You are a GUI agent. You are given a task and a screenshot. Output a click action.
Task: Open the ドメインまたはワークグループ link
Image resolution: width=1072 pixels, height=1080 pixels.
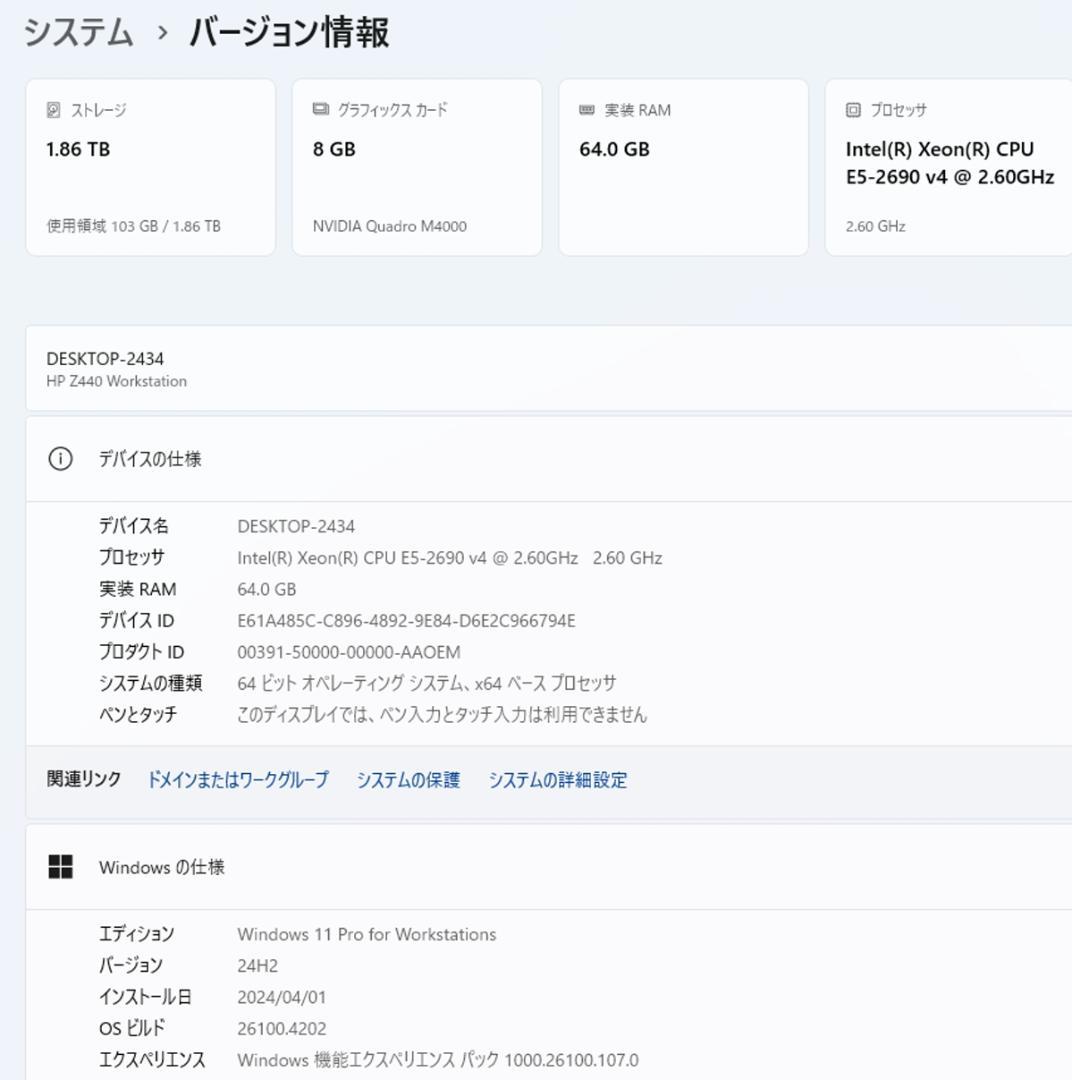pyautogui.click(x=236, y=780)
